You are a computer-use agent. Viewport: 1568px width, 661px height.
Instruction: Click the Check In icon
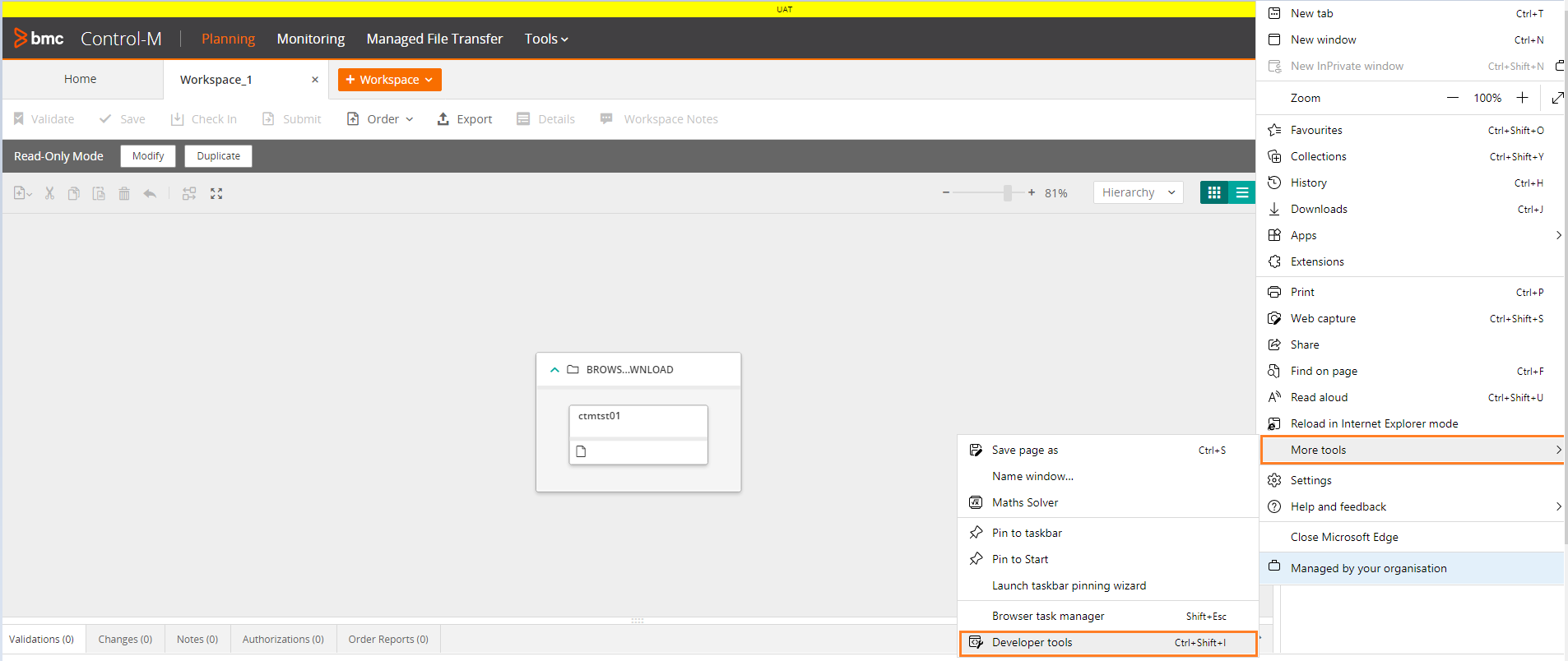point(177,119)
